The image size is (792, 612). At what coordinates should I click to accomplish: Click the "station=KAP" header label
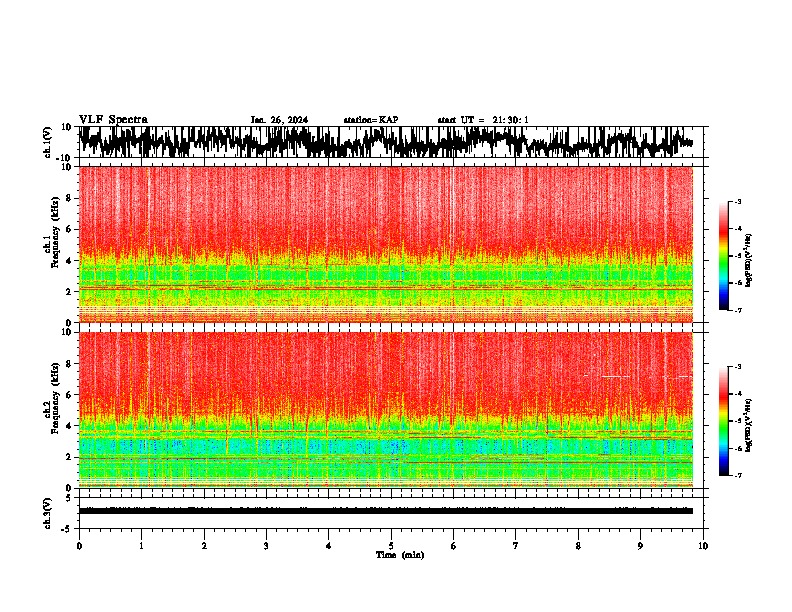tap(371, 120)
